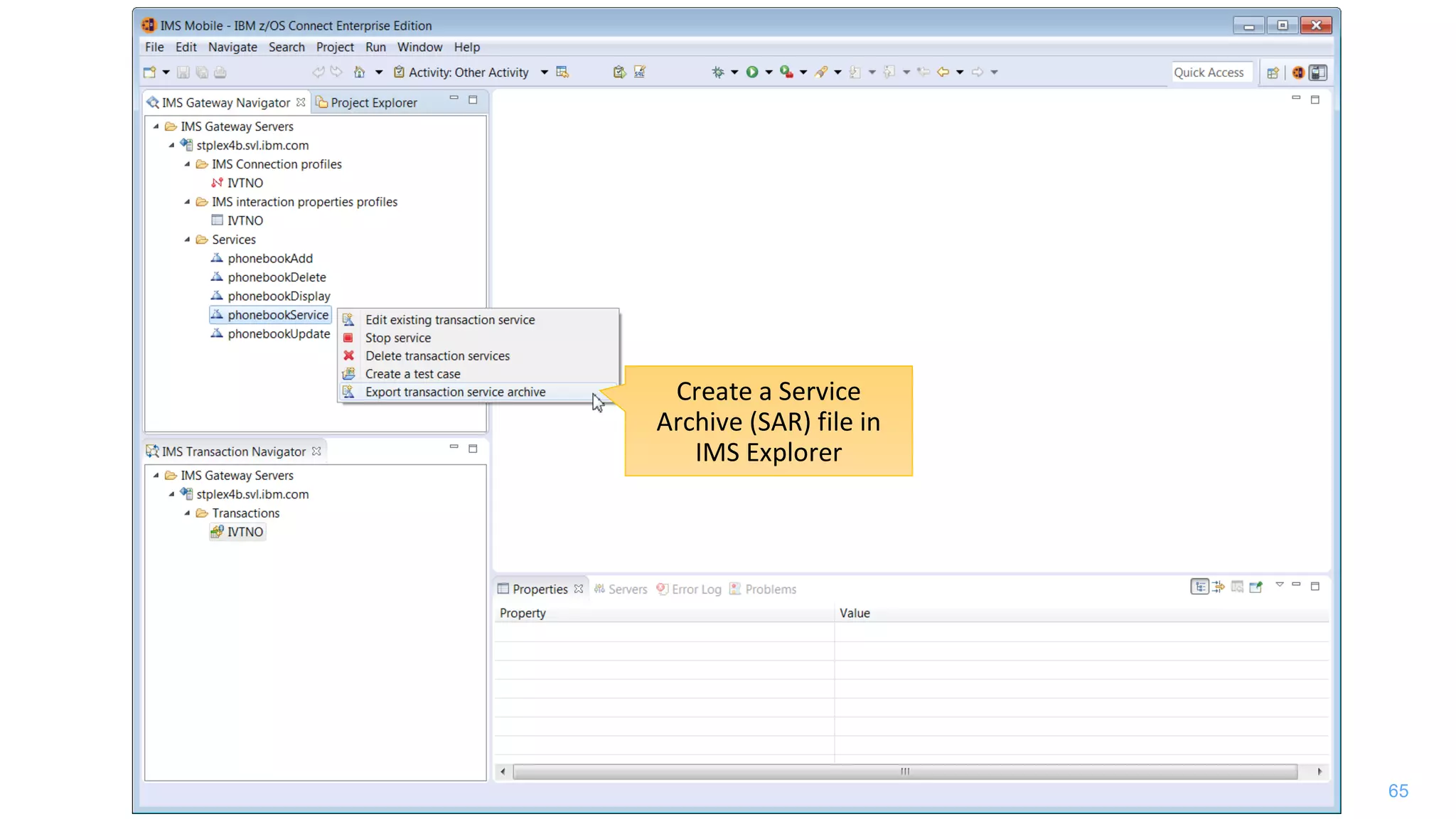Switch to the Project Explorer tab
The height and width of the screenshot is (819, 1456).
pos(366,102)
